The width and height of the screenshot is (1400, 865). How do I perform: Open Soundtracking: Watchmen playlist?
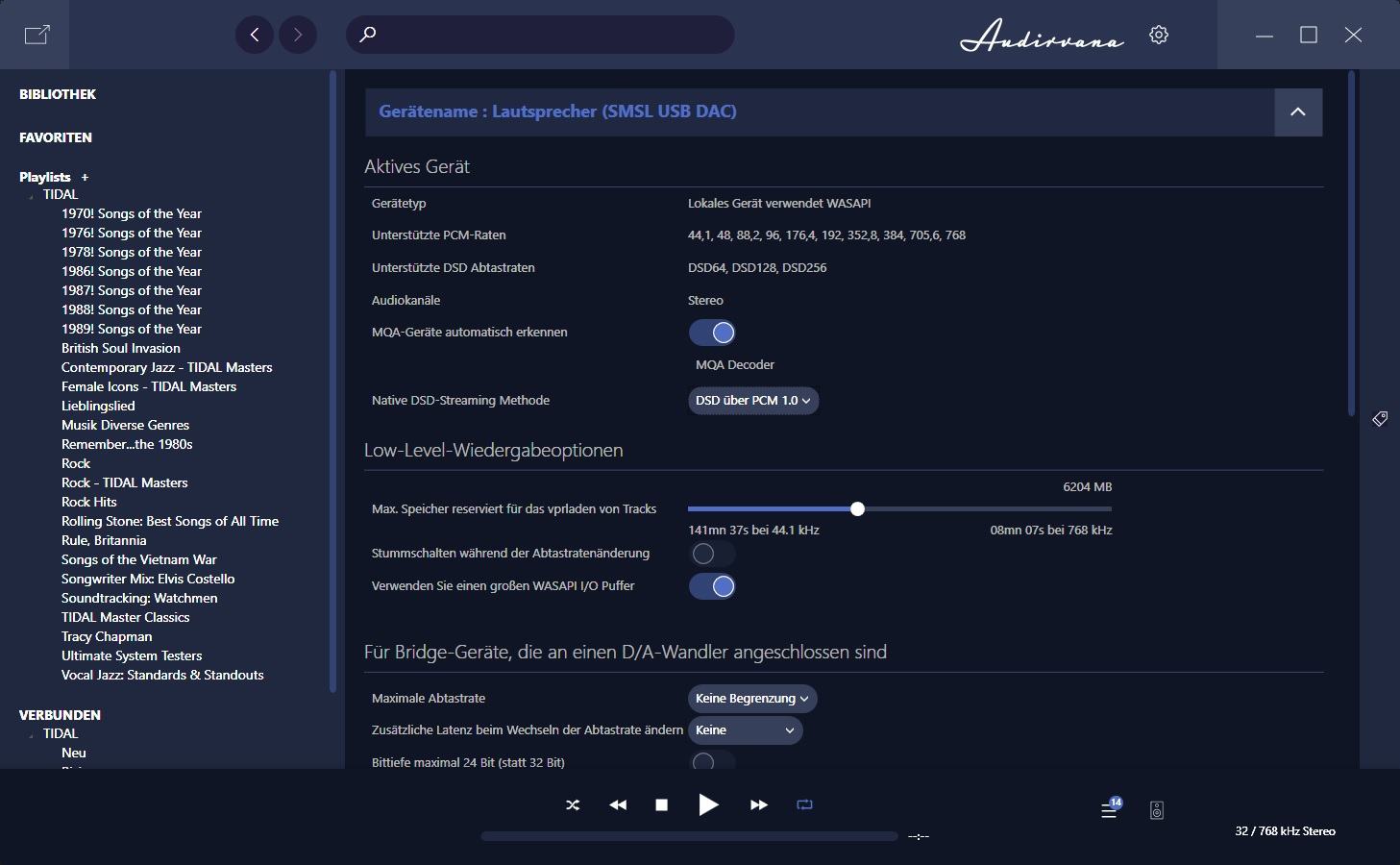pyautogui.click(x=139, y=598)
